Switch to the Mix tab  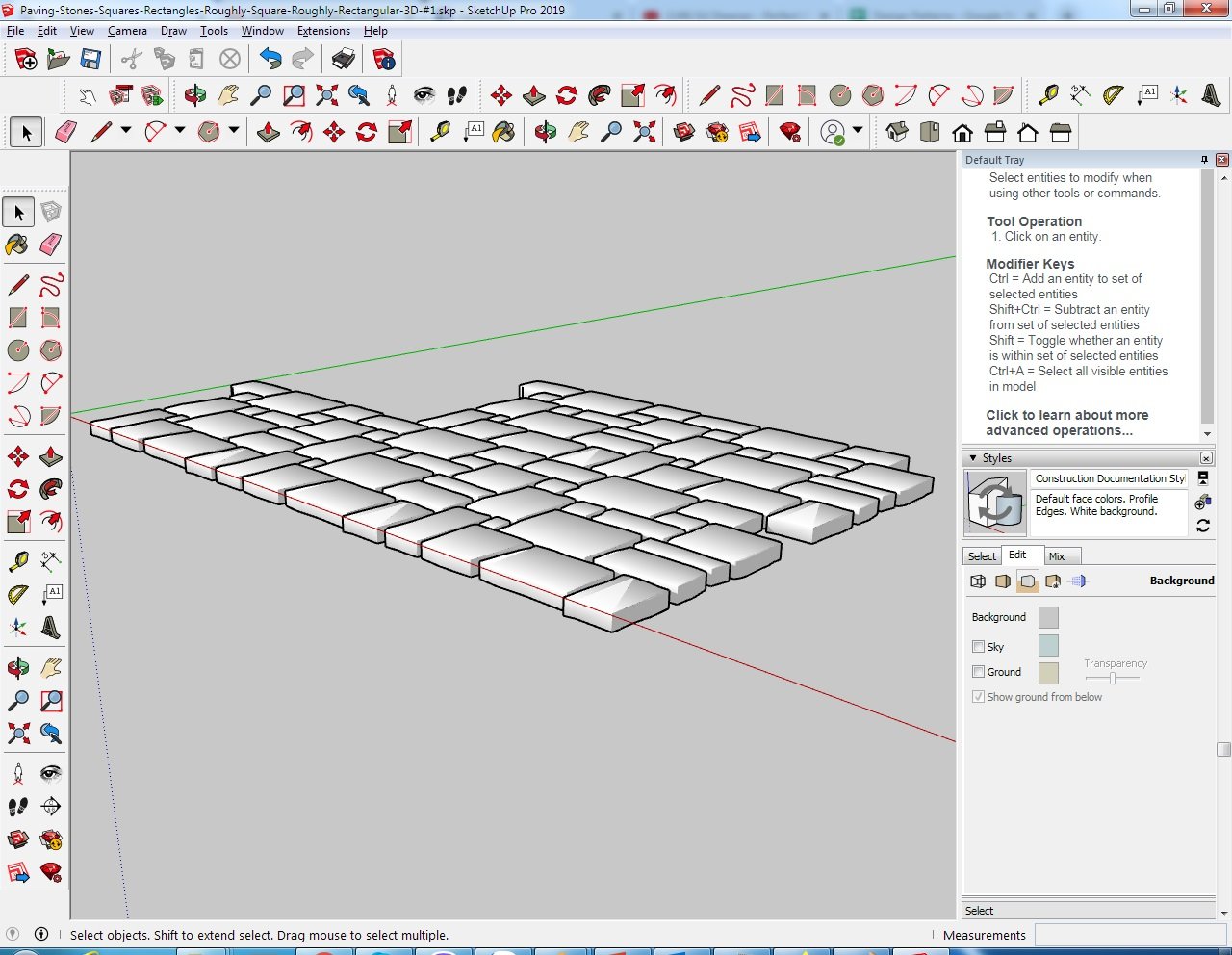click(x=1056, y=555)
